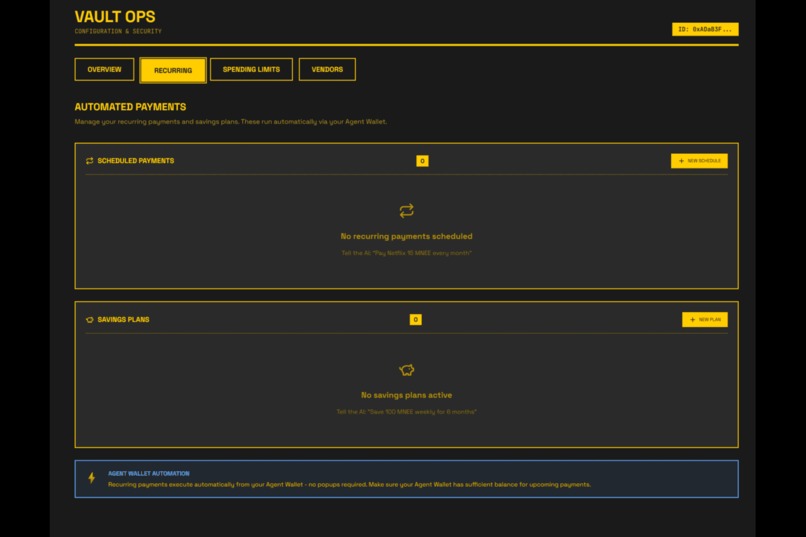806x537 pixels.
Task: Click the Scheduled Payments count badge
Action: [x=422, y=161]
